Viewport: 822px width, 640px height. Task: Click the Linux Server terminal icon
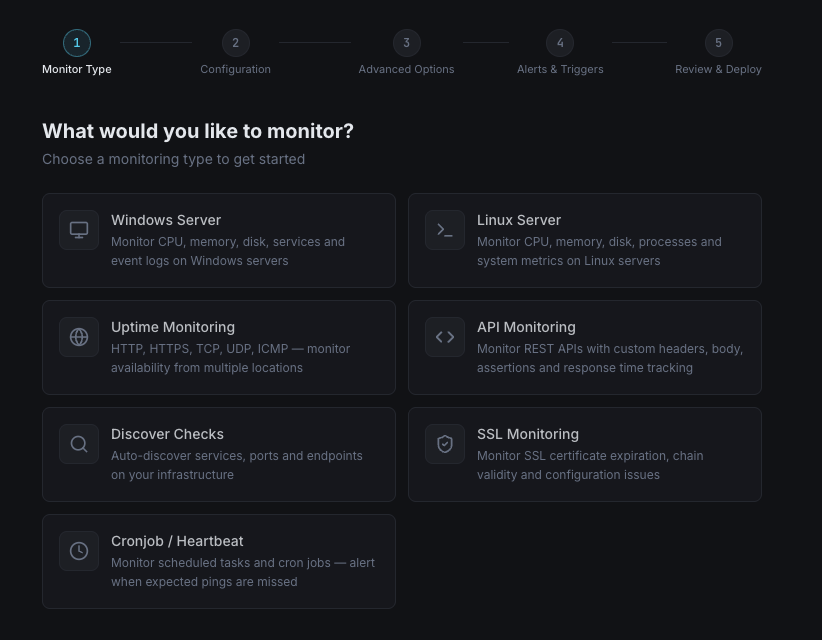tap(445, 230)
